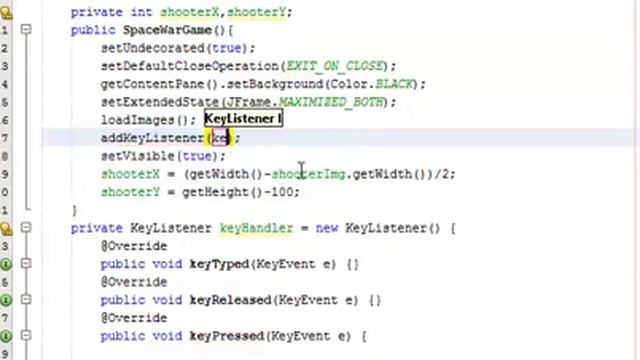Image resolution: width=640 pixels, height=360 pixels.
Task: Click the 'shooterImg' variable
Action: coord(308,174)
